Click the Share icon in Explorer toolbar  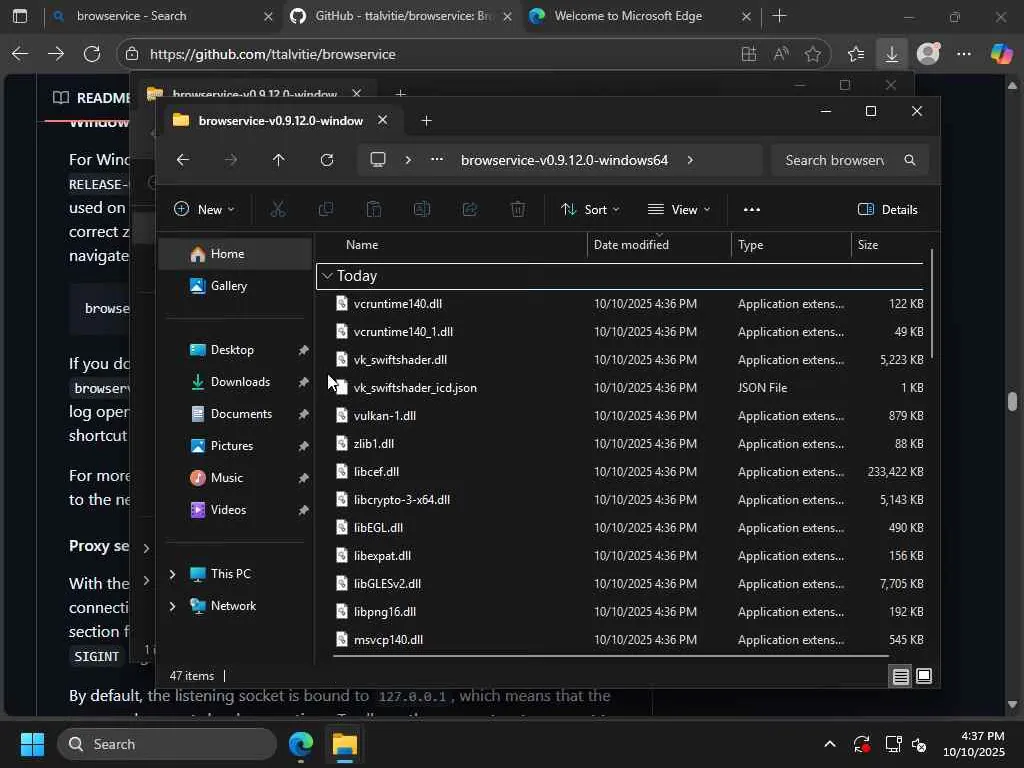coord(470,209)
